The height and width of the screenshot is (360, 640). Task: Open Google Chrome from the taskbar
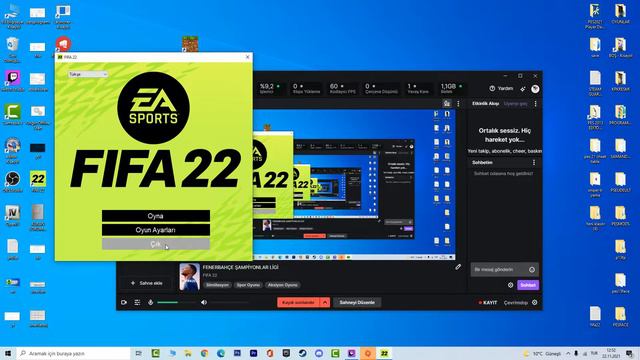(x=204, y=353)
